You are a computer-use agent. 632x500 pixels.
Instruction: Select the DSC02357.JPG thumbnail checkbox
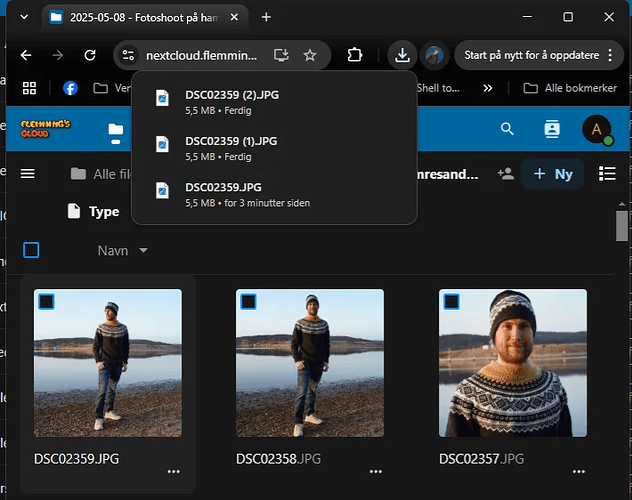point(451,301)
